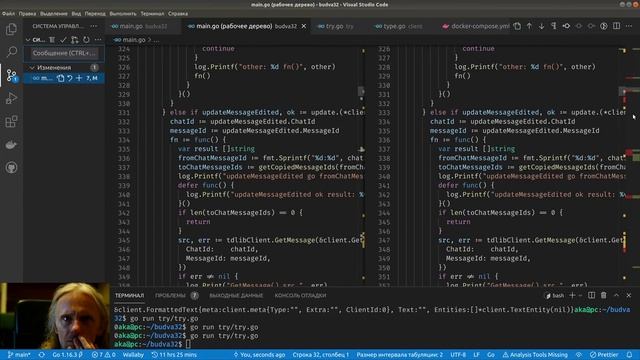Click the main branch indicator in status bar

pos(19,355)
